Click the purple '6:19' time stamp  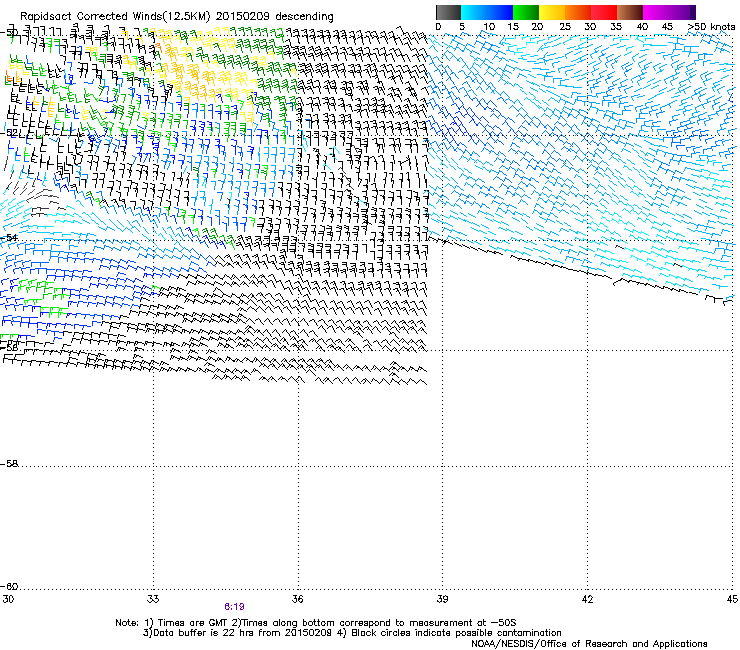point(234,607)
